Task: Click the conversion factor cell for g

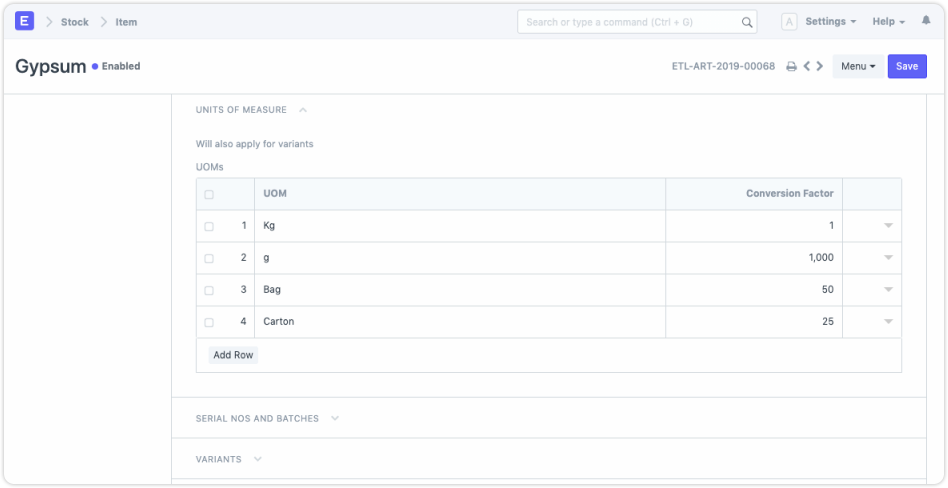Action: tap(754, 258)
